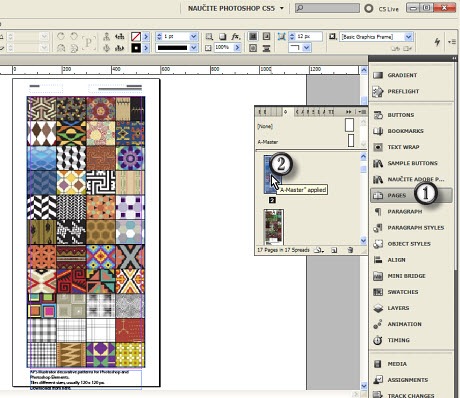
Task: Click the Pages panel button
Action: coord(411,195)
